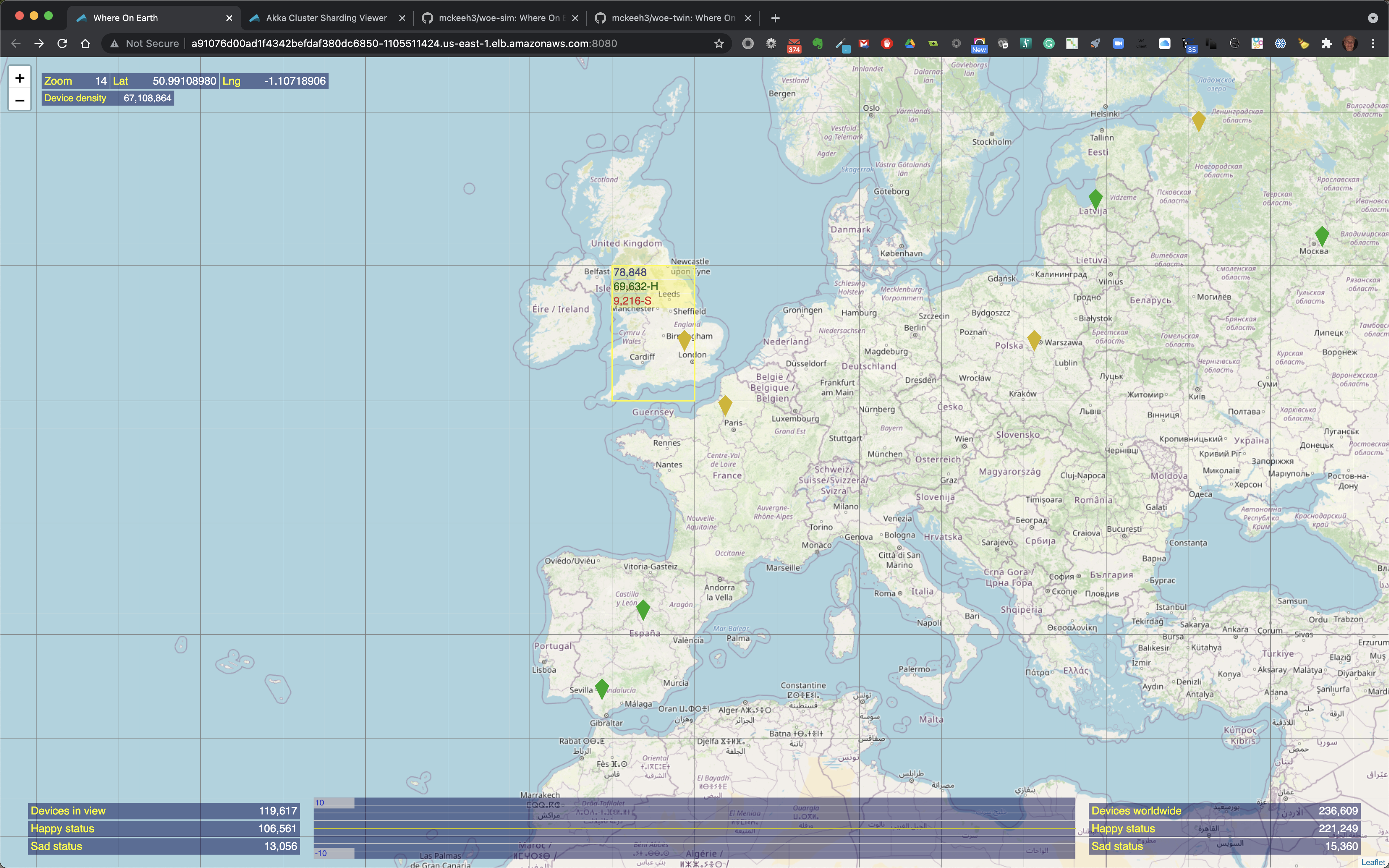This screenshot has height=868, width=1389.
Task: Click the AdBlock stop-hand extension icon
Action: click(x=887, y=44)
